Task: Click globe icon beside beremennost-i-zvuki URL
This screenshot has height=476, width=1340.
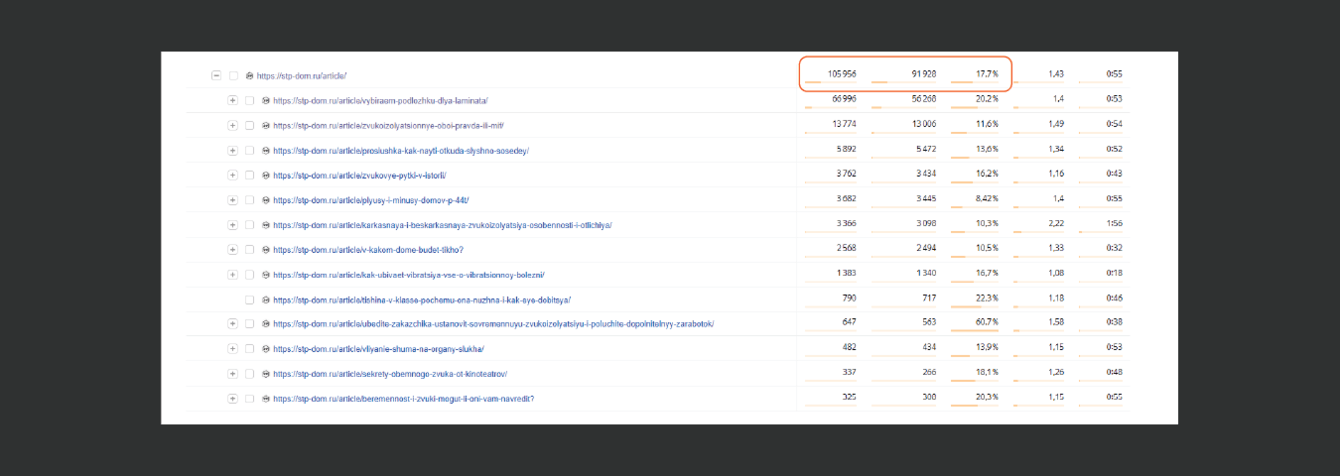Action: [x=266, y=399]
